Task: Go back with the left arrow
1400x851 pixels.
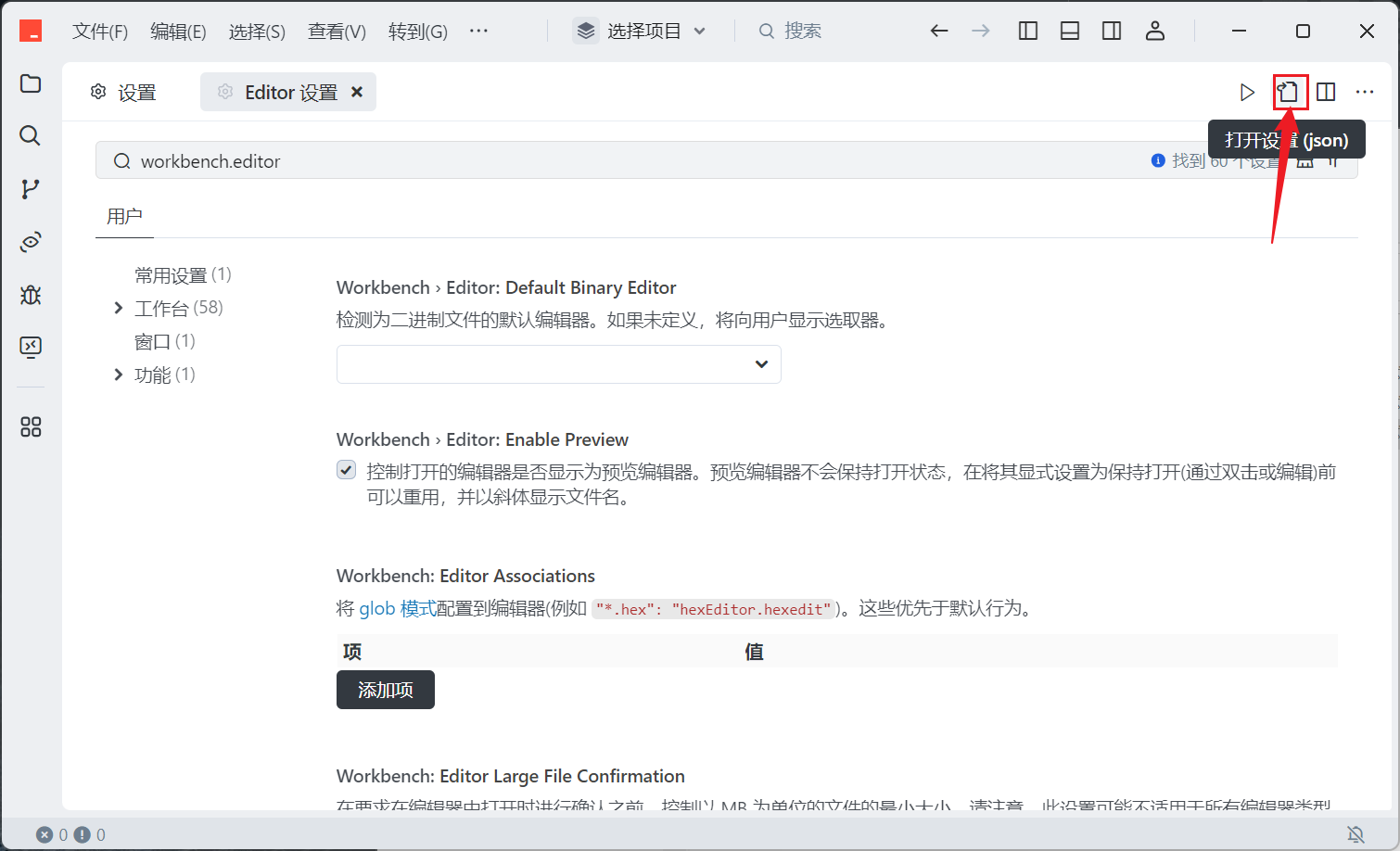Action: tap(939, 31)
